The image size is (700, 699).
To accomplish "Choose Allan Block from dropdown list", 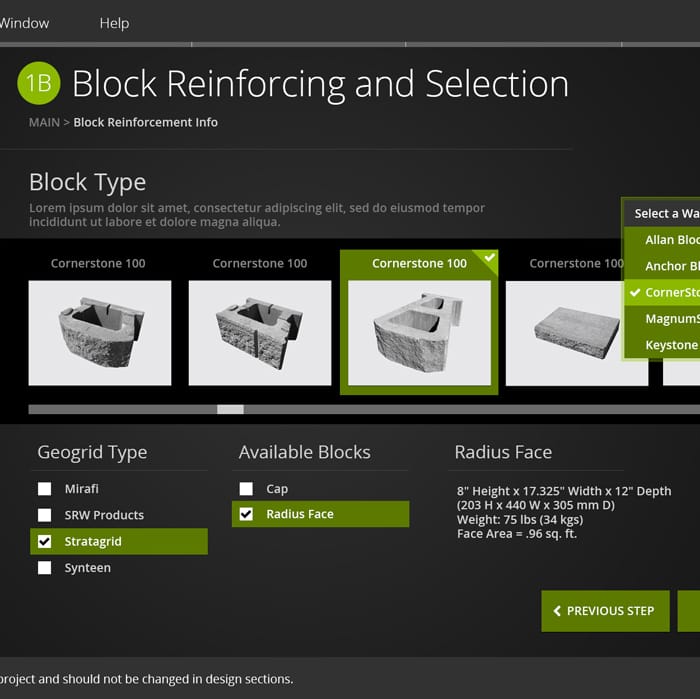I will (x=662, y=240).
